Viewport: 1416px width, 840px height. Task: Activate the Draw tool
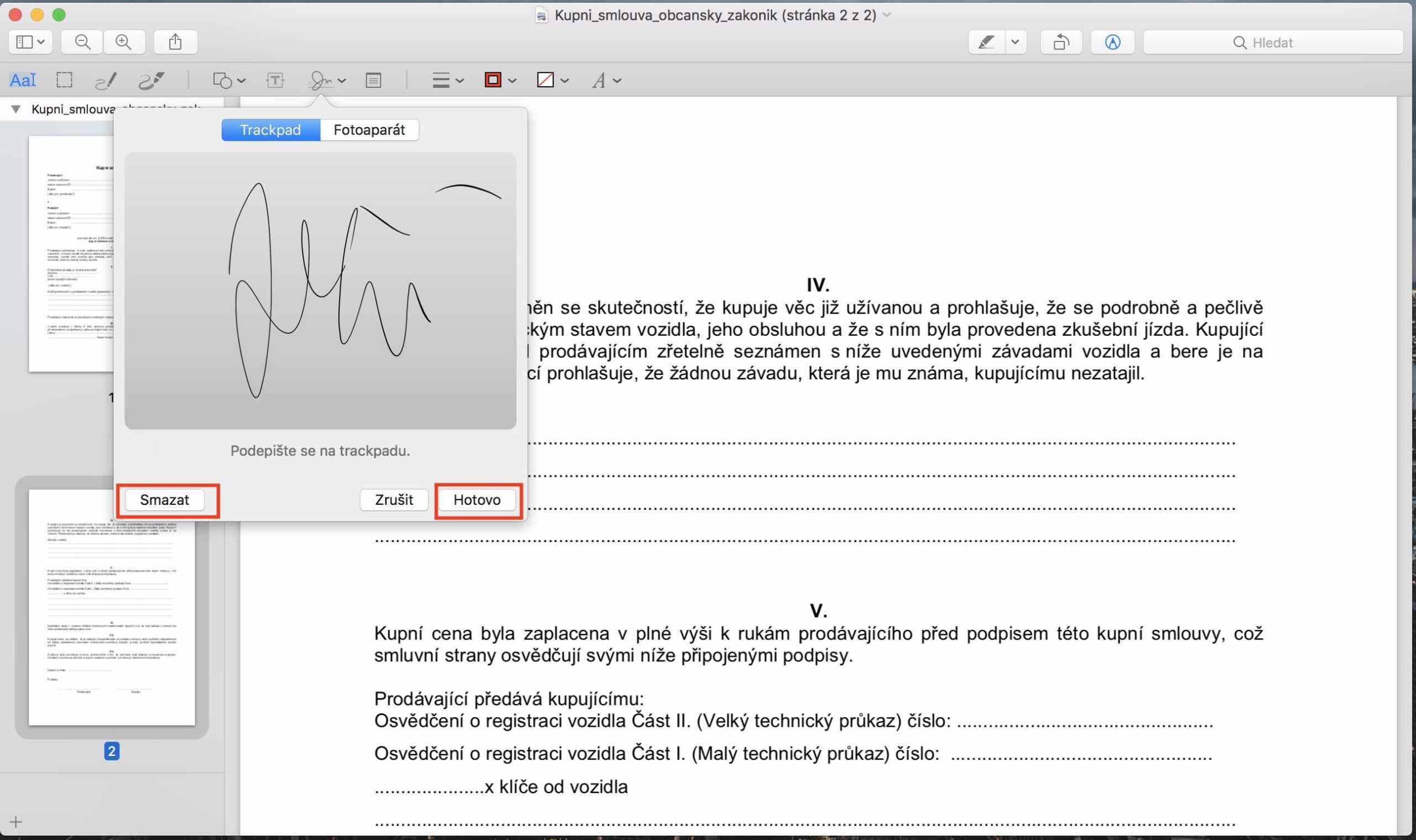point(151,80)
